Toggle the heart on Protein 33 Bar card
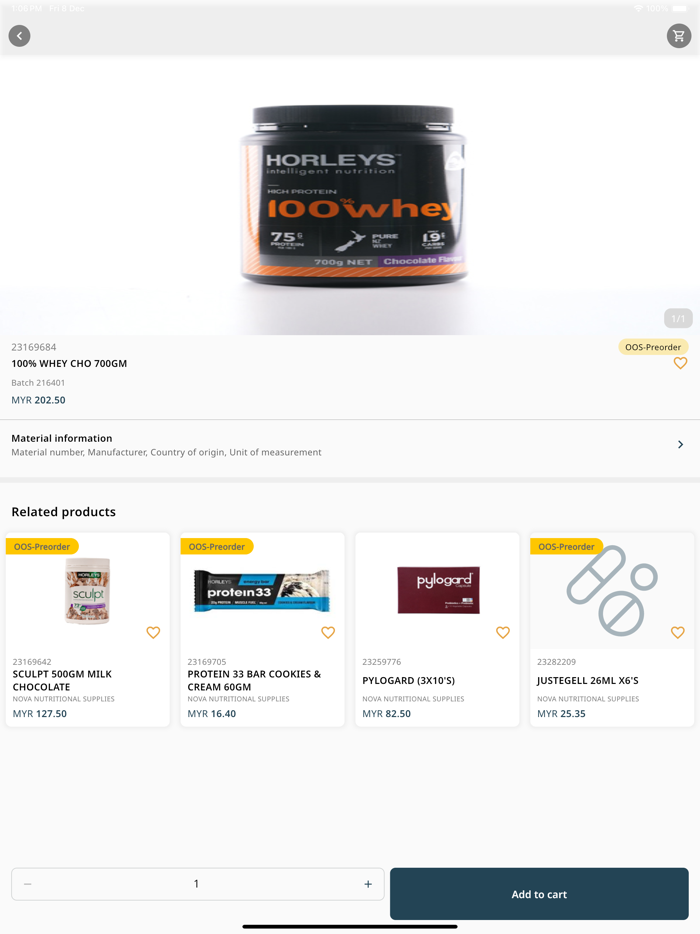The image size is (700, 934). [x=328, y=632]
